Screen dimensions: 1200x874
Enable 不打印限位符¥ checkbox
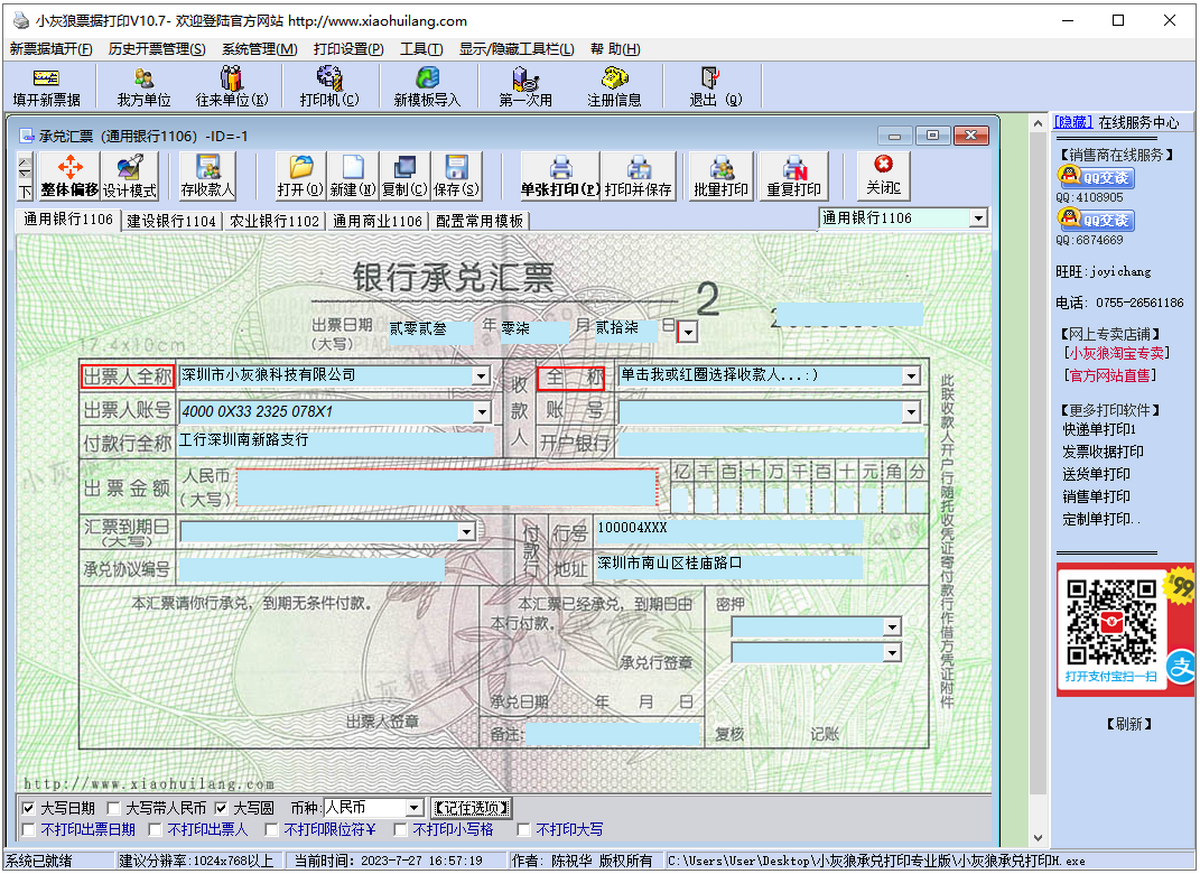coord(272,830)
